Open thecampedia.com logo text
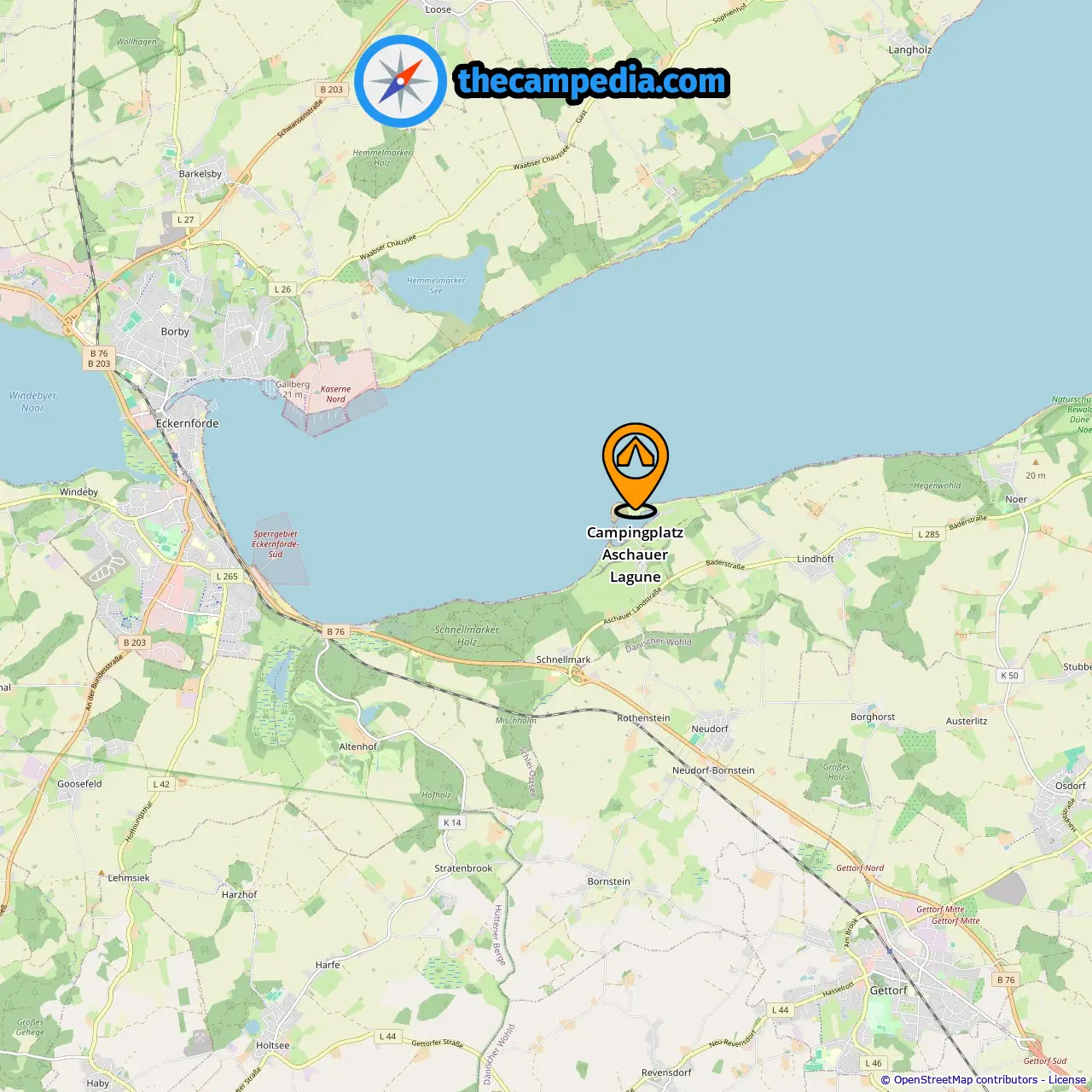1092x1092 pixels. point(592,81)
